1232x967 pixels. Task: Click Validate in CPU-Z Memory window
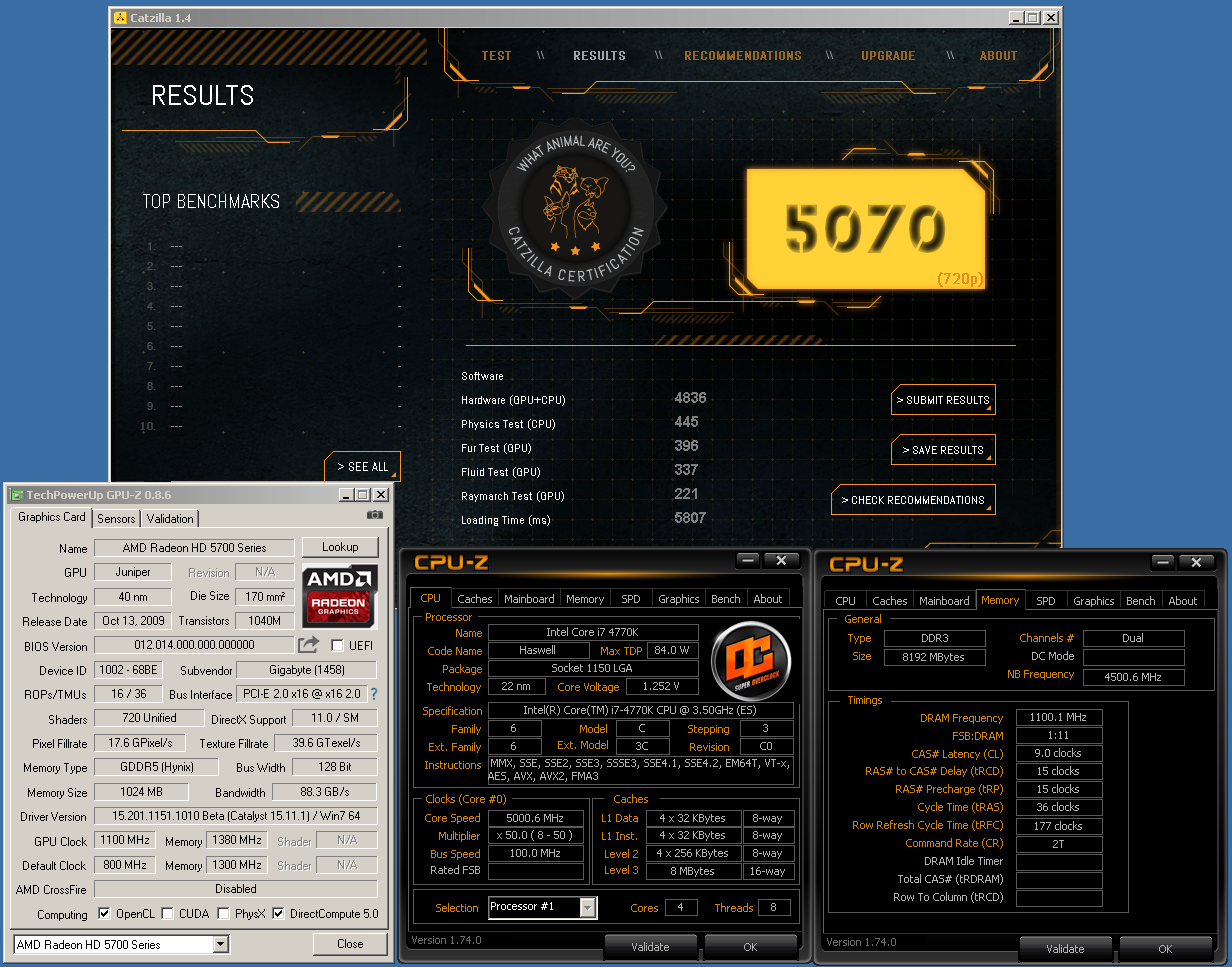1065,949
